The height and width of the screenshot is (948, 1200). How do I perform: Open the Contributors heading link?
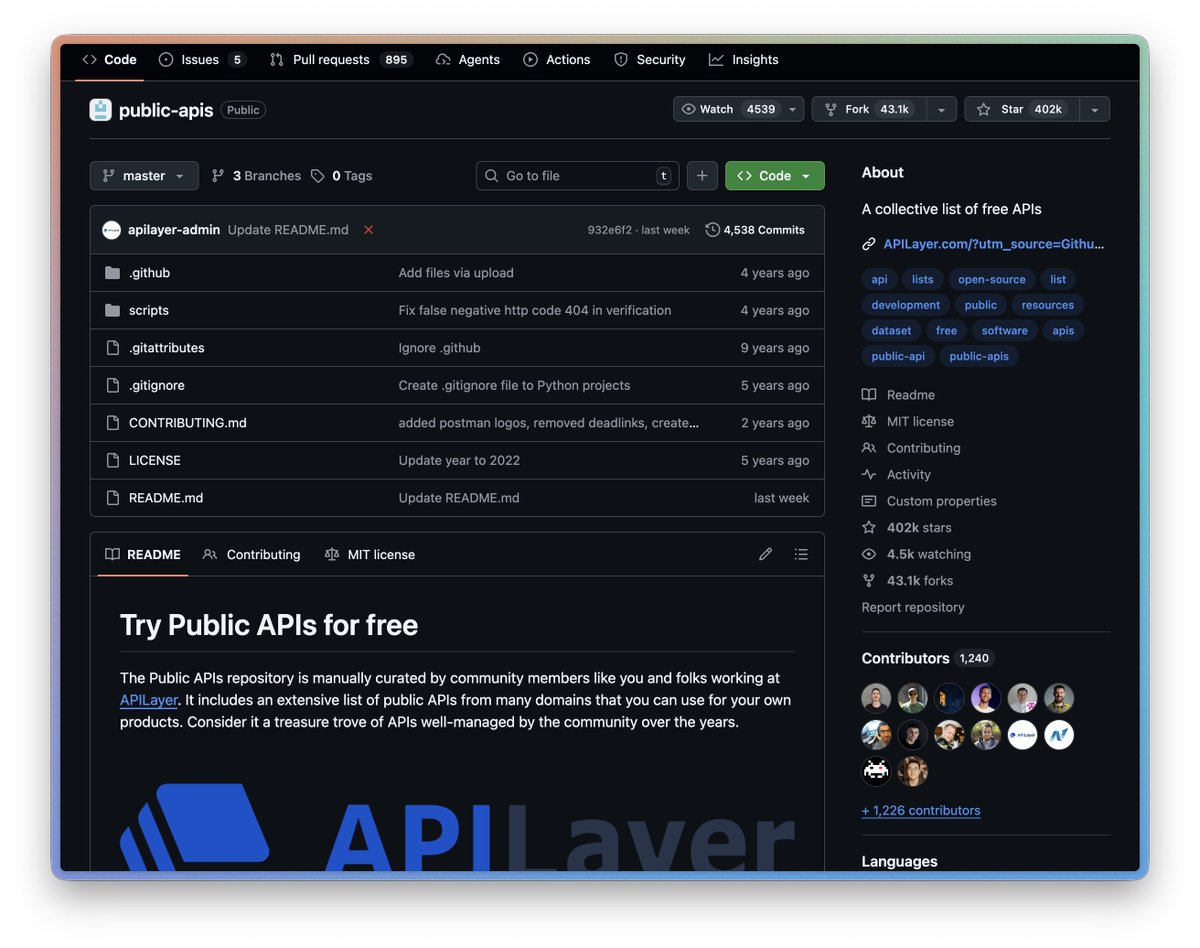[x=926, y=658]
